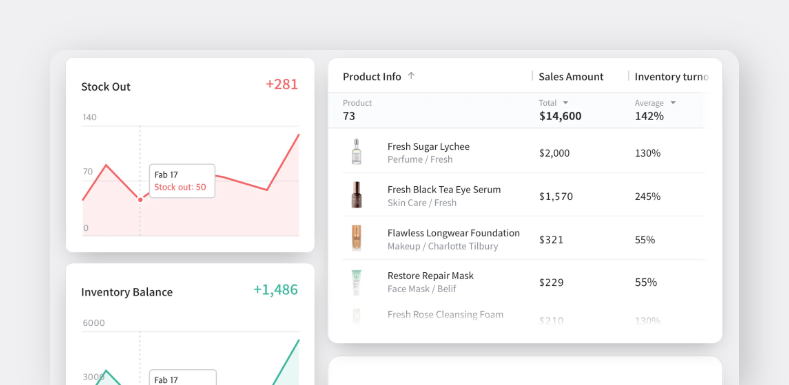This screenshot has width=789, height=385.
Task: Click the Restore Repair Mask tube image
Action: point(356,282)
